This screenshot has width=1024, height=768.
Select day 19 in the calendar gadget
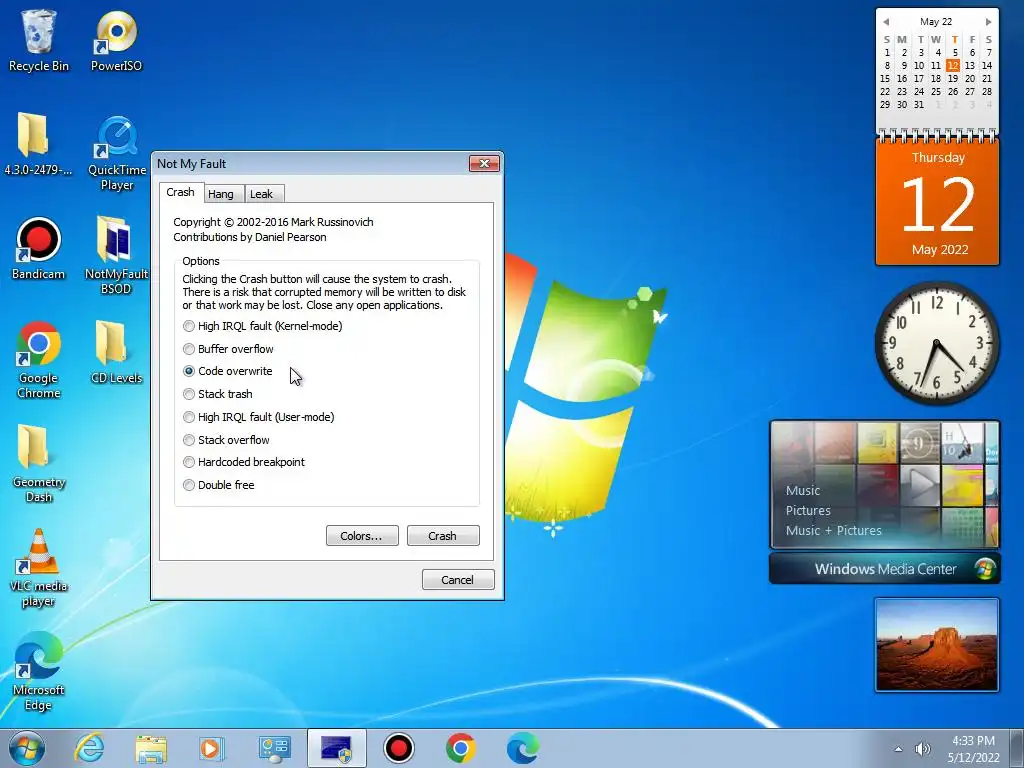point(953,78)
